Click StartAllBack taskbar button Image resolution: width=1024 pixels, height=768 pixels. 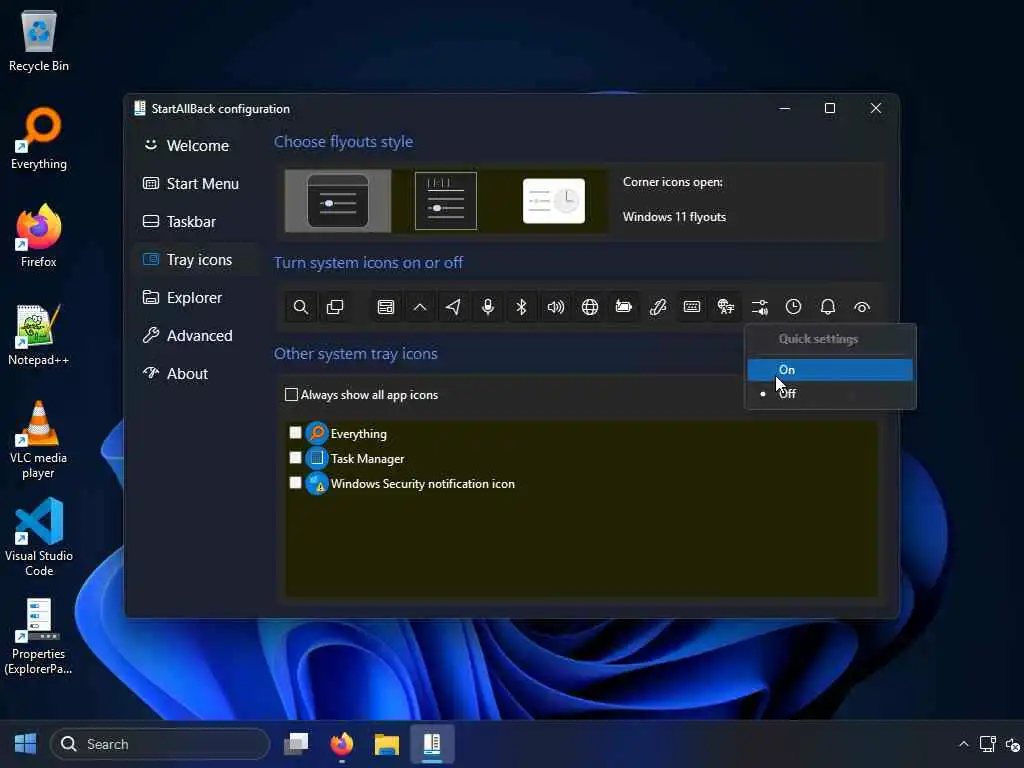(432, 743)
